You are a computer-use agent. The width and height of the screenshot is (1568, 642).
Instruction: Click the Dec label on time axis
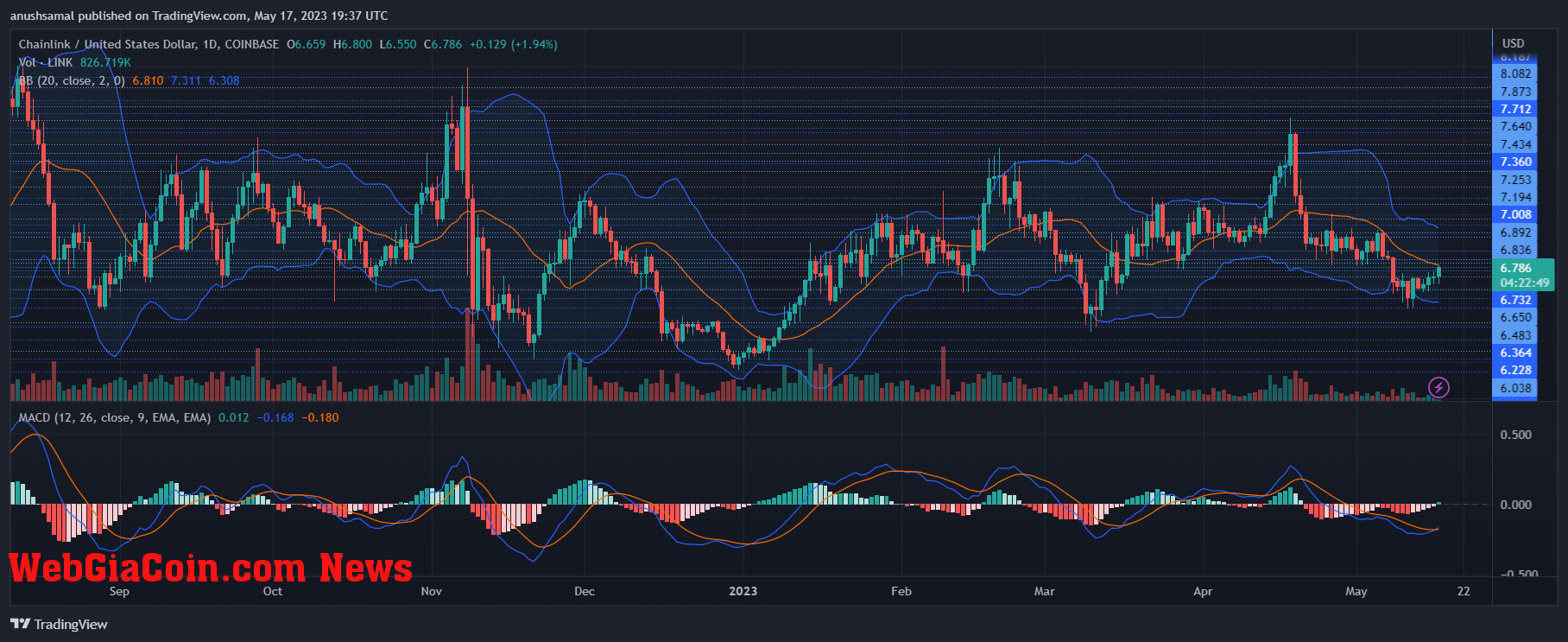[x=585, y=591]
